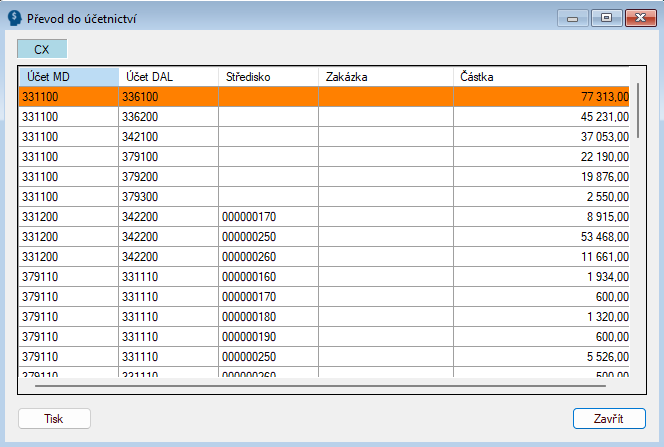Select the cell with amount 77 313,00
Viewport: 664px width, 447px height.
click(541, 97)
